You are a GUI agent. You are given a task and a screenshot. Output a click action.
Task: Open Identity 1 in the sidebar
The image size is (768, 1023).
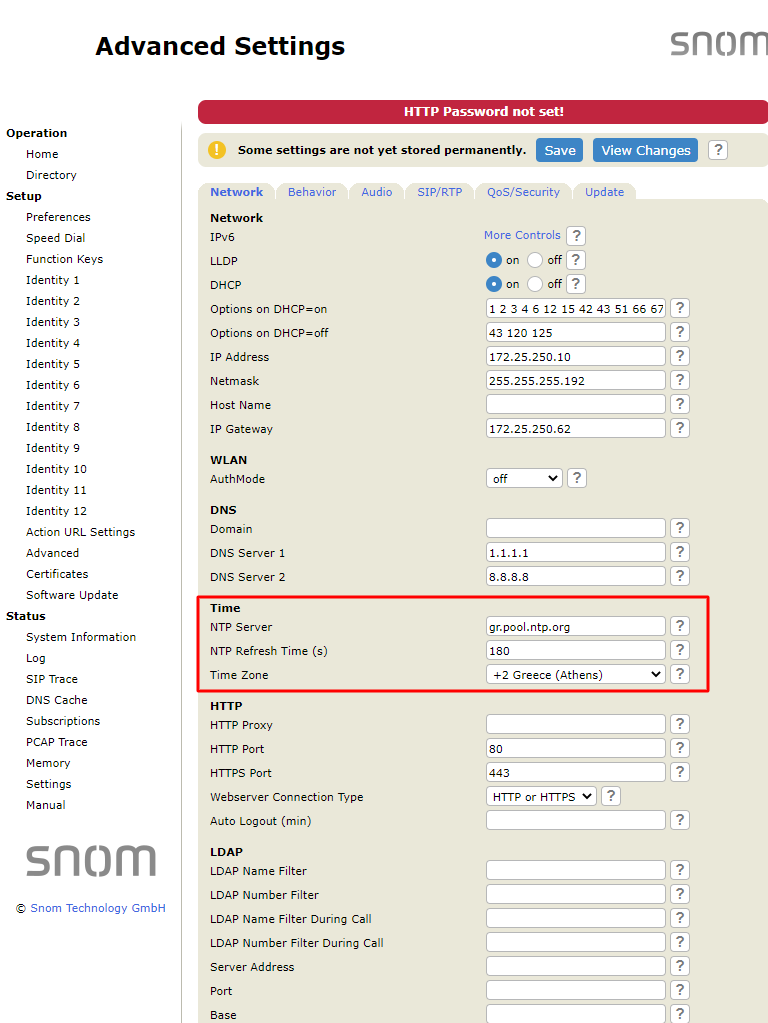[x=53, y=280]
